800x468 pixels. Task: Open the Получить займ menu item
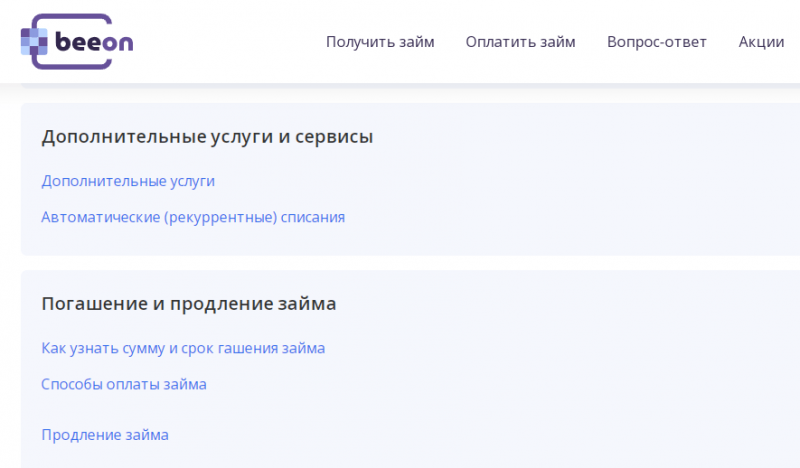380,42
